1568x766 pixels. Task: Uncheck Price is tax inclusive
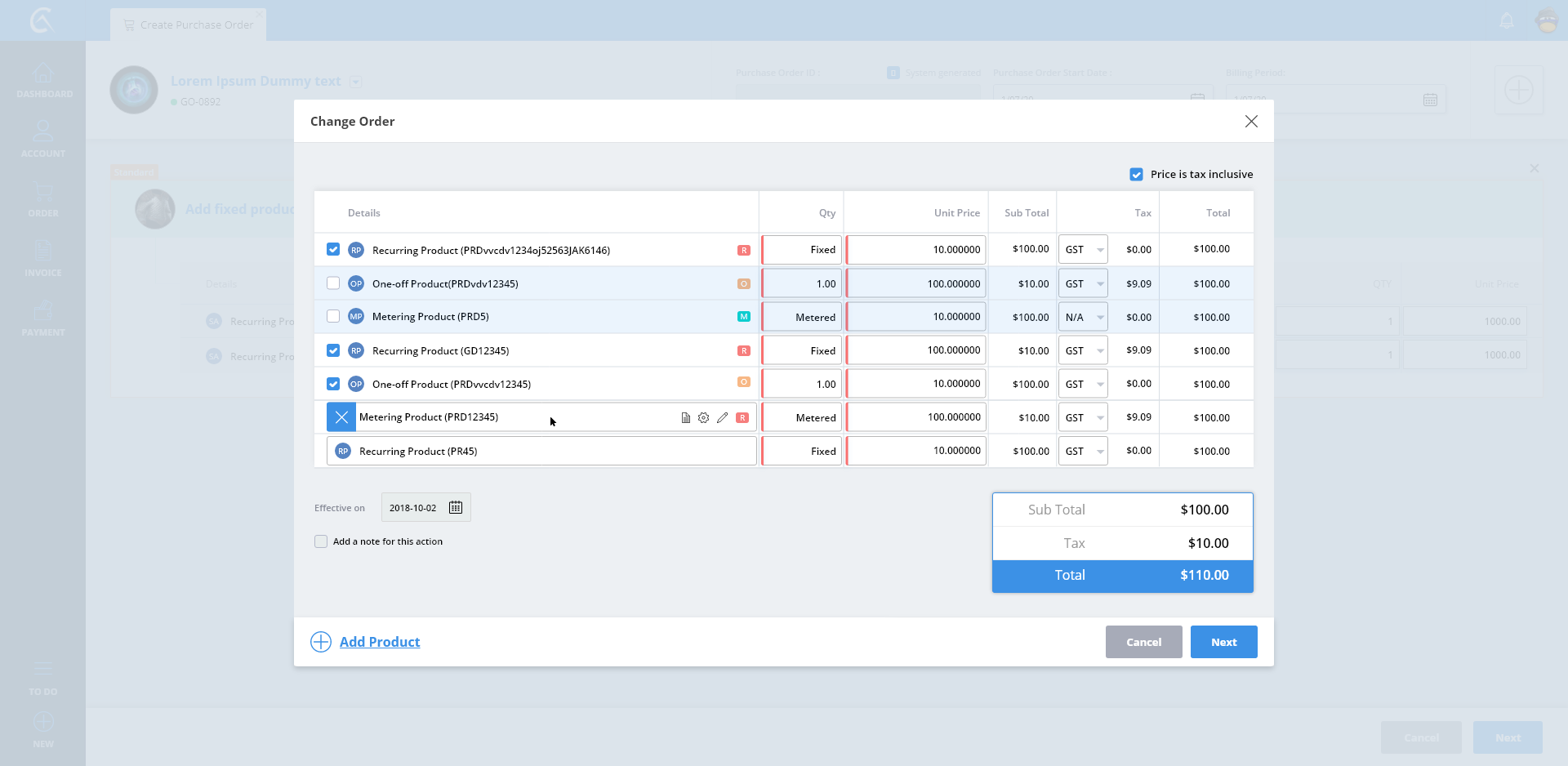pos(1136,175)
